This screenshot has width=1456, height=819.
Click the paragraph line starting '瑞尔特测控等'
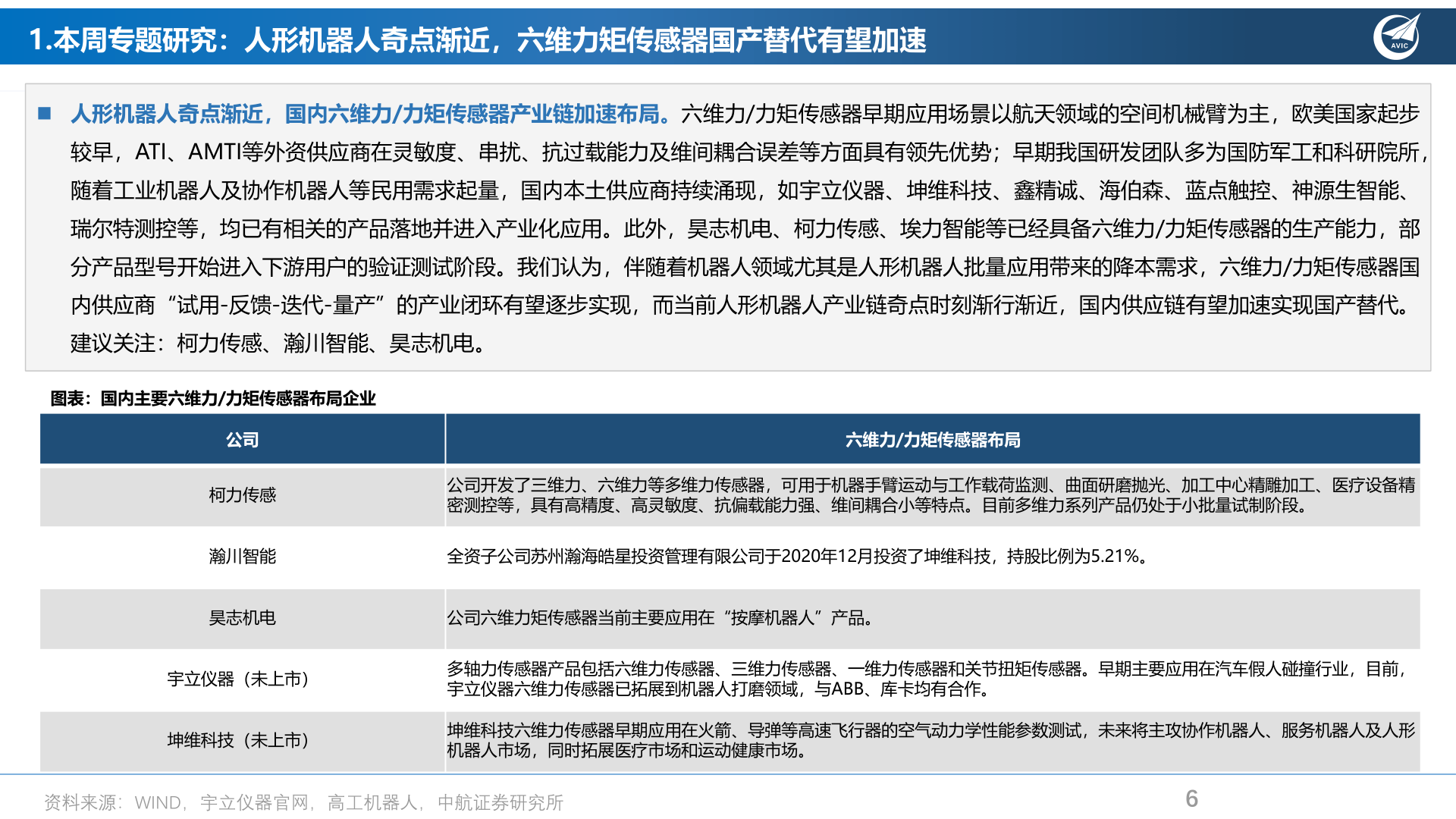745,229
